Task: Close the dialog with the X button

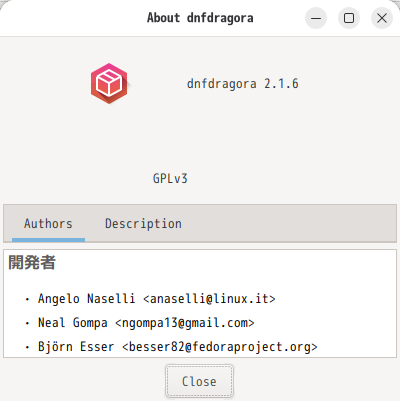Action: point(382,18)
